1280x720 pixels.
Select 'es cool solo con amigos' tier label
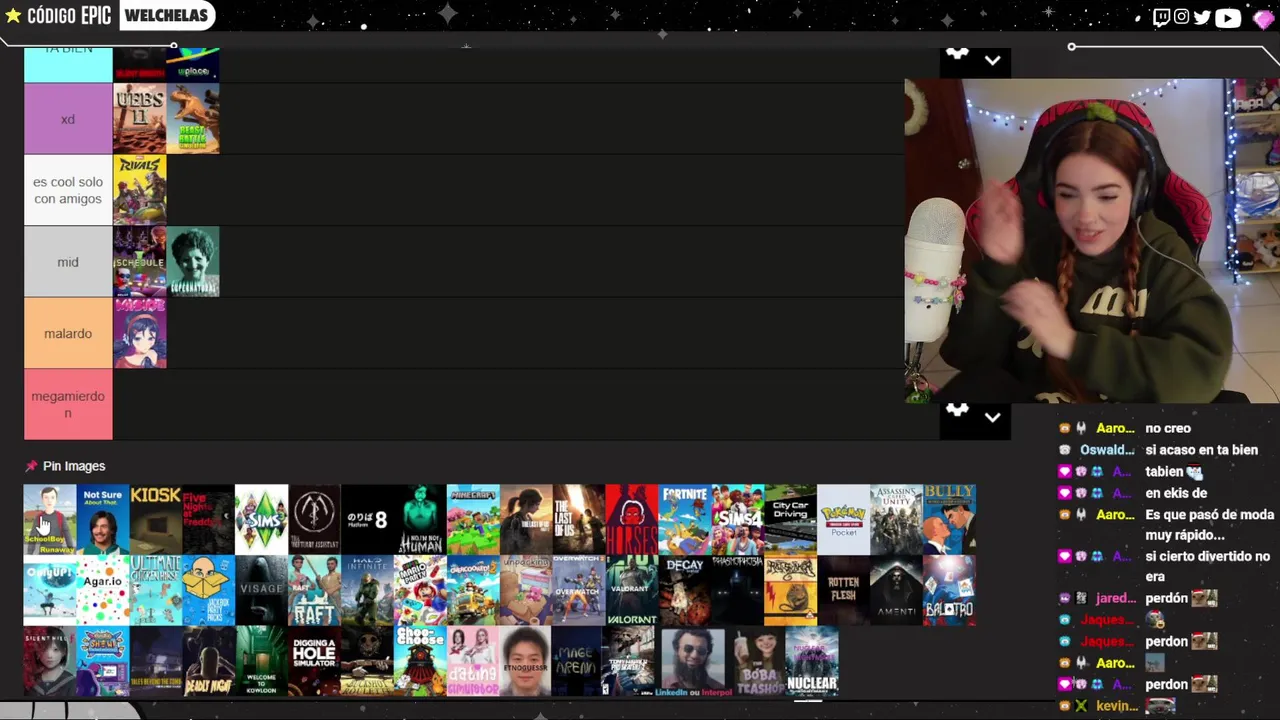coord(68,190)
